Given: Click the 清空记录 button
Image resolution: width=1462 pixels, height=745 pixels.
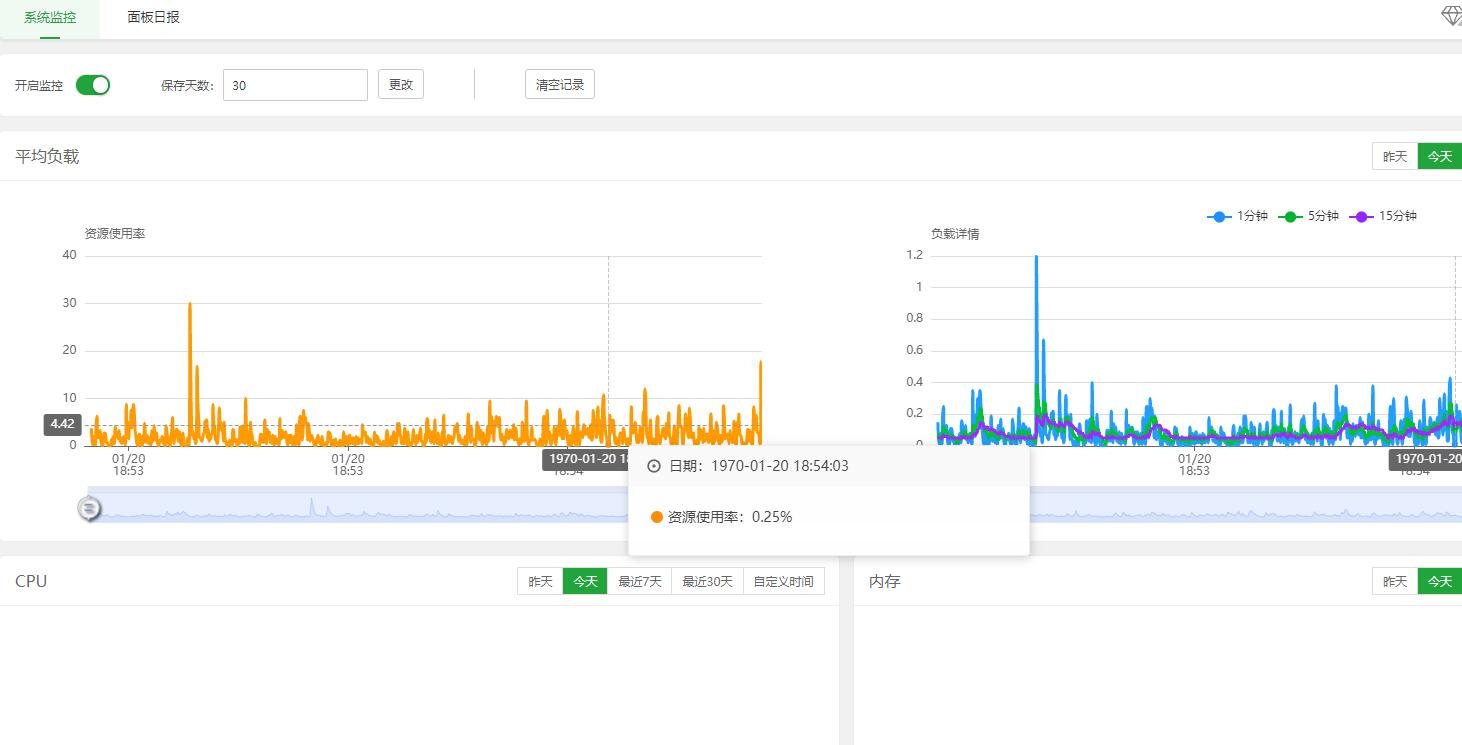Looking at the screenshot, I should [x=560, y=85].
